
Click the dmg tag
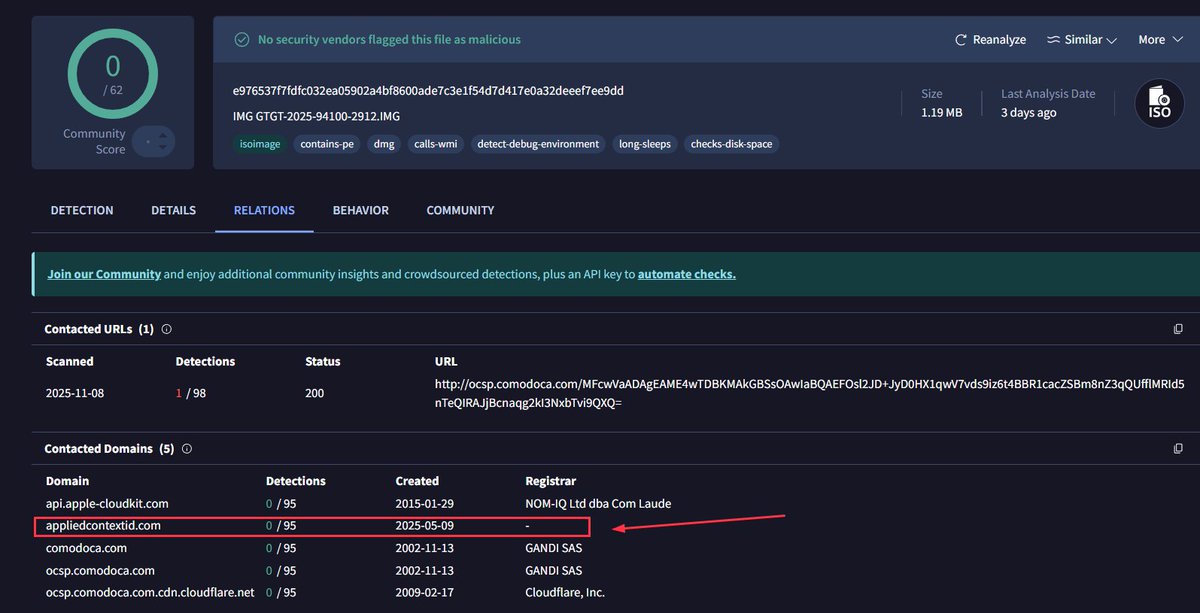[x=384, y=144]
